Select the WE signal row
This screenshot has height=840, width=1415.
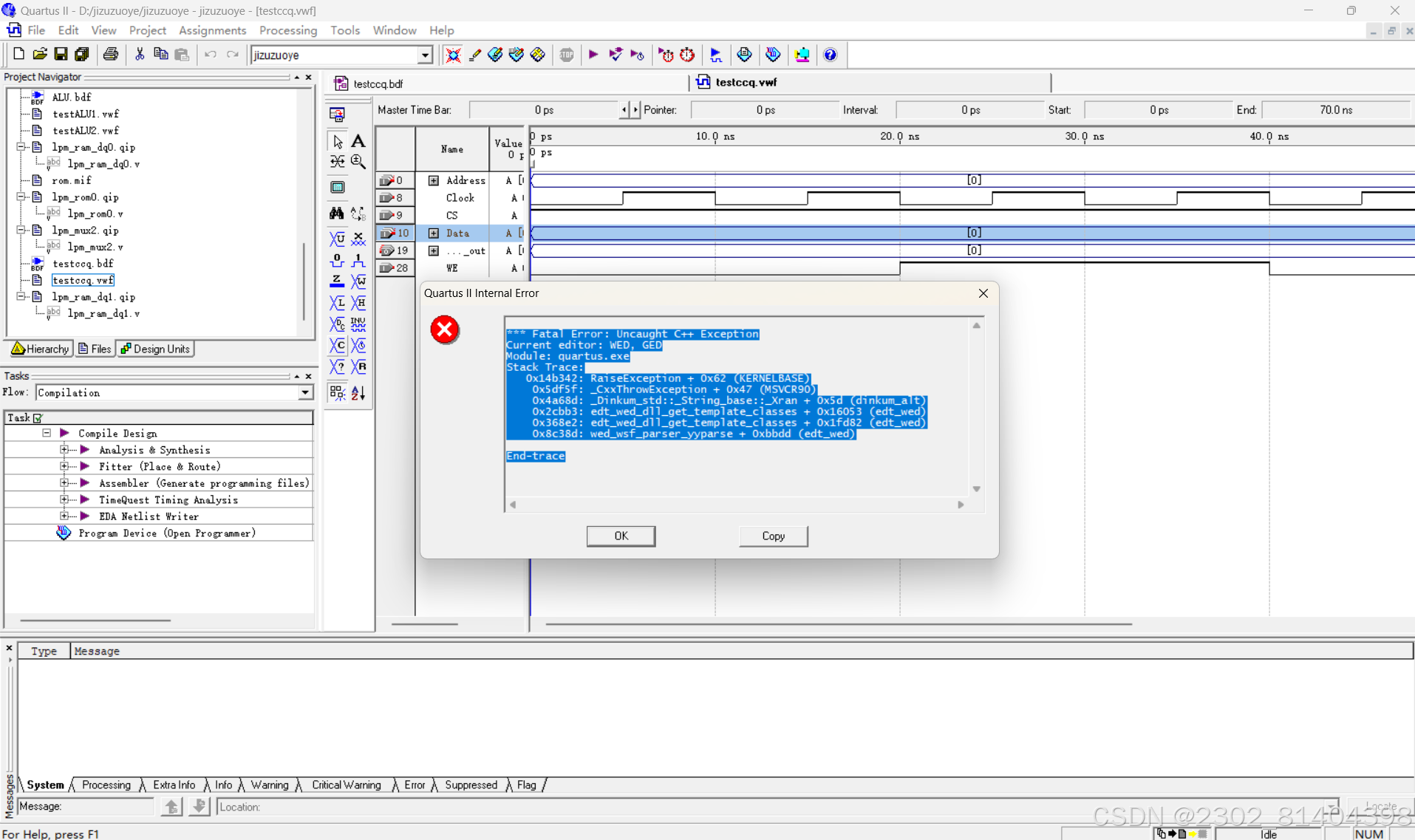pos(452,268)
